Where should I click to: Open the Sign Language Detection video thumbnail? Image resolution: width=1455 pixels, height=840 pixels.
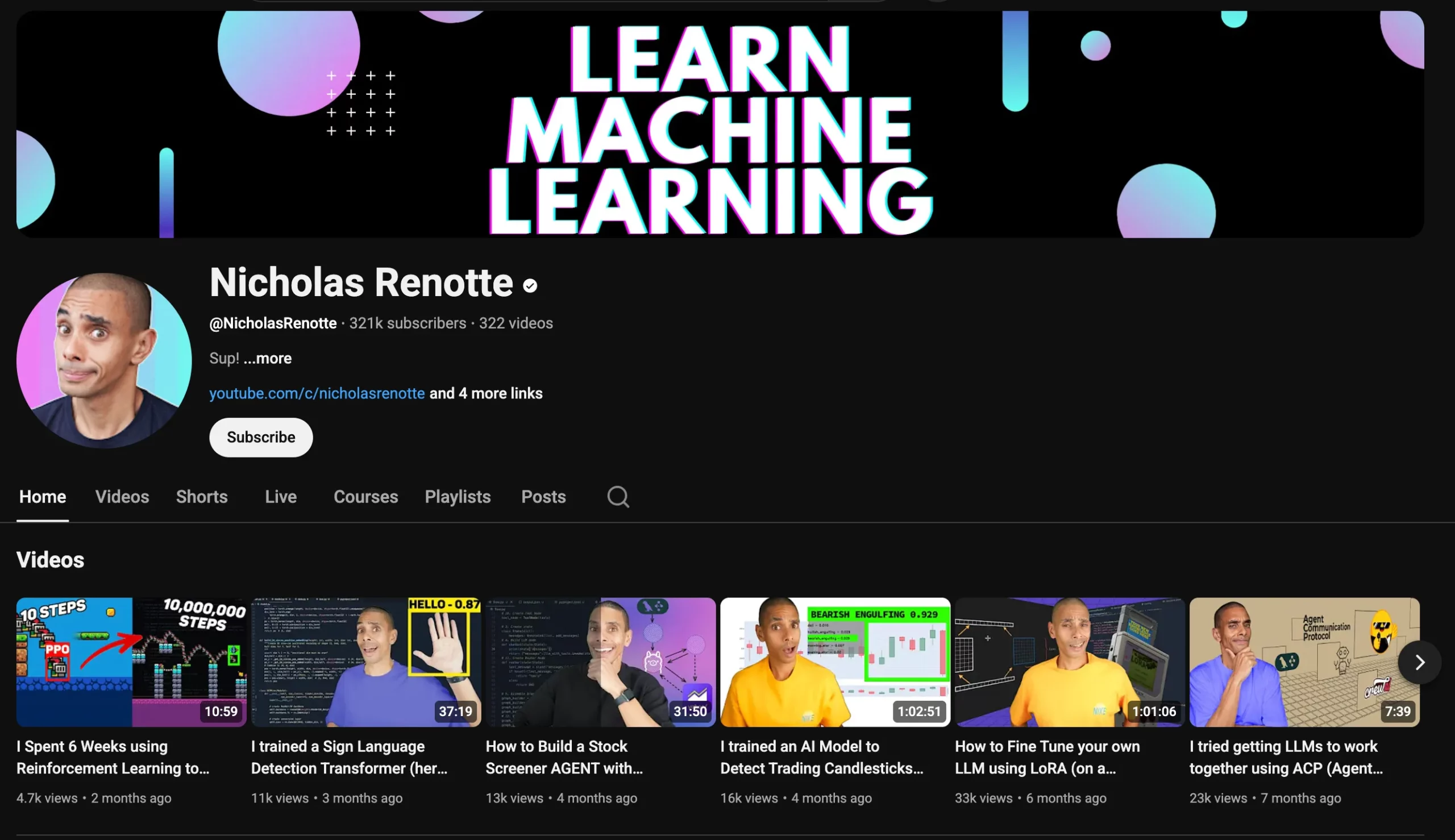(366, 662)
